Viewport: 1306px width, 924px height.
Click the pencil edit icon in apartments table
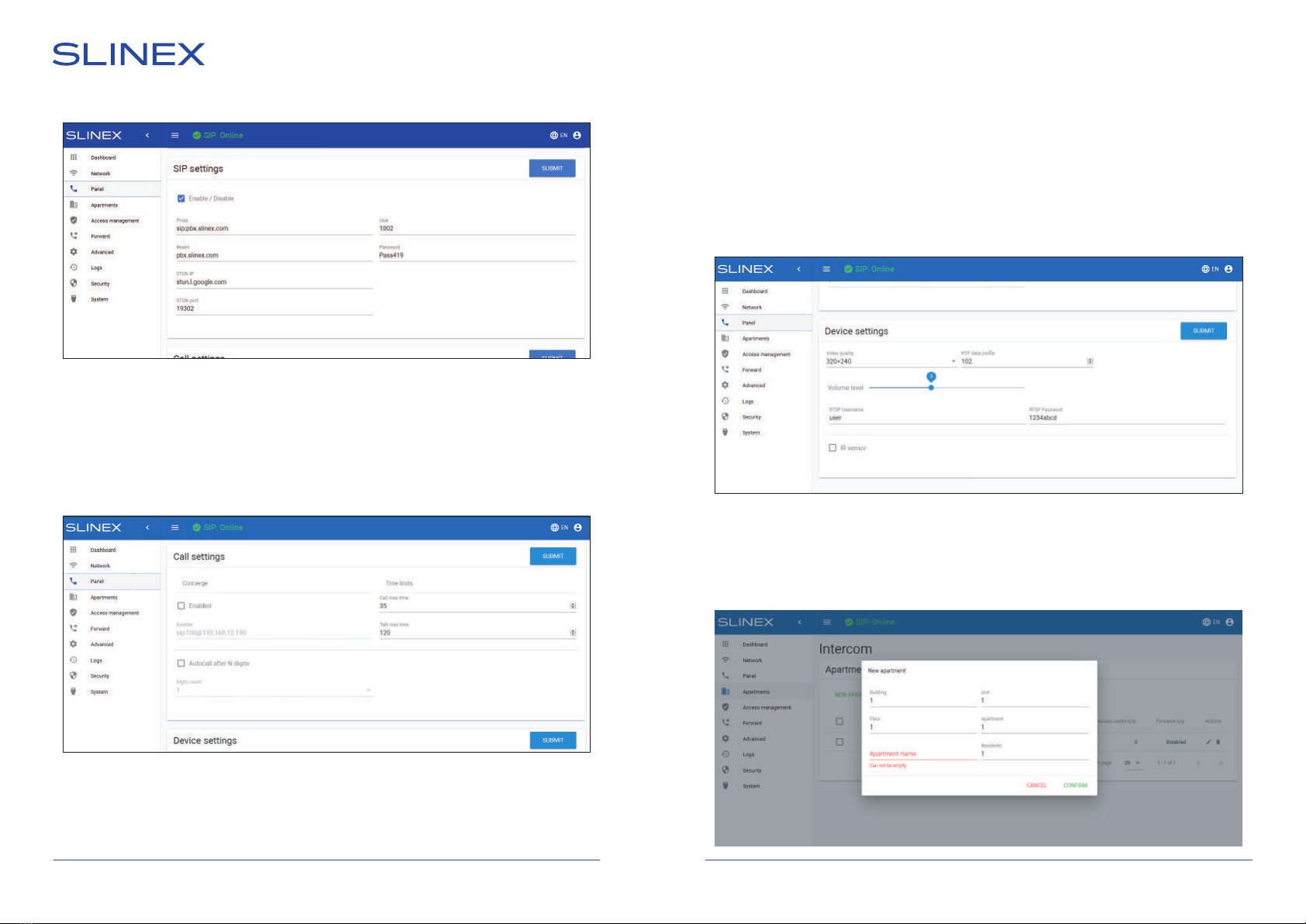point(1208,742)
